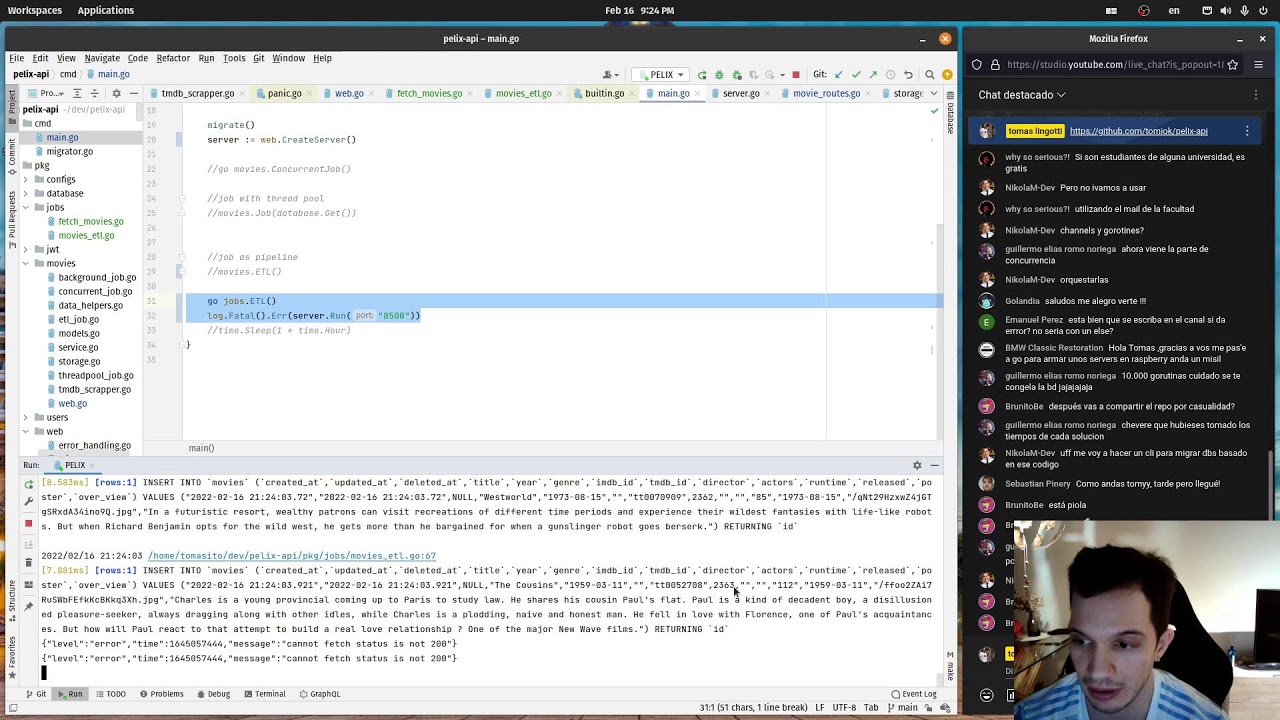The width and height of the screenshot is (1280, 720).
Task: Collapse the jobs folder
Action: tap(25, 207)
